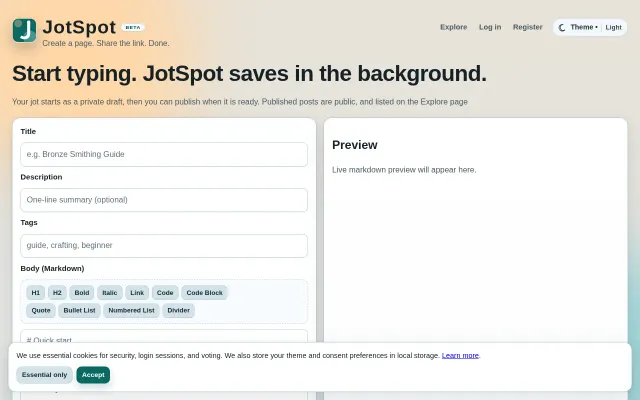The width and height of the screenshot is (640, 400).
Task: Click the Title field label
Action: [x=28, y=131]
